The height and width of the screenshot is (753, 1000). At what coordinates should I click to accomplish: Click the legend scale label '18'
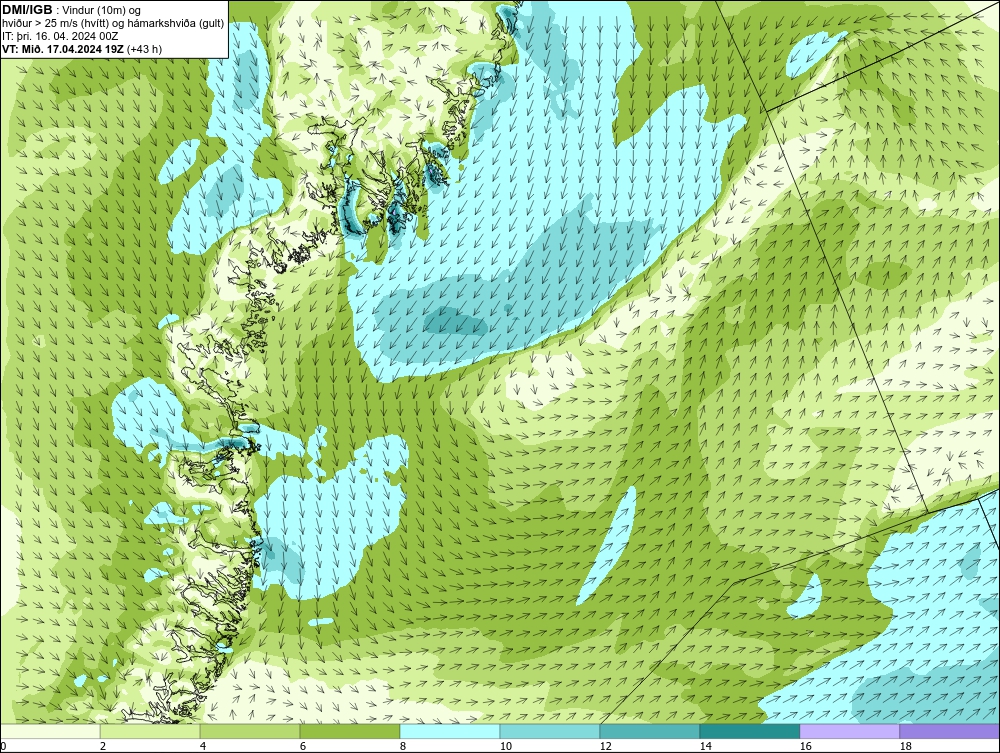905,746
